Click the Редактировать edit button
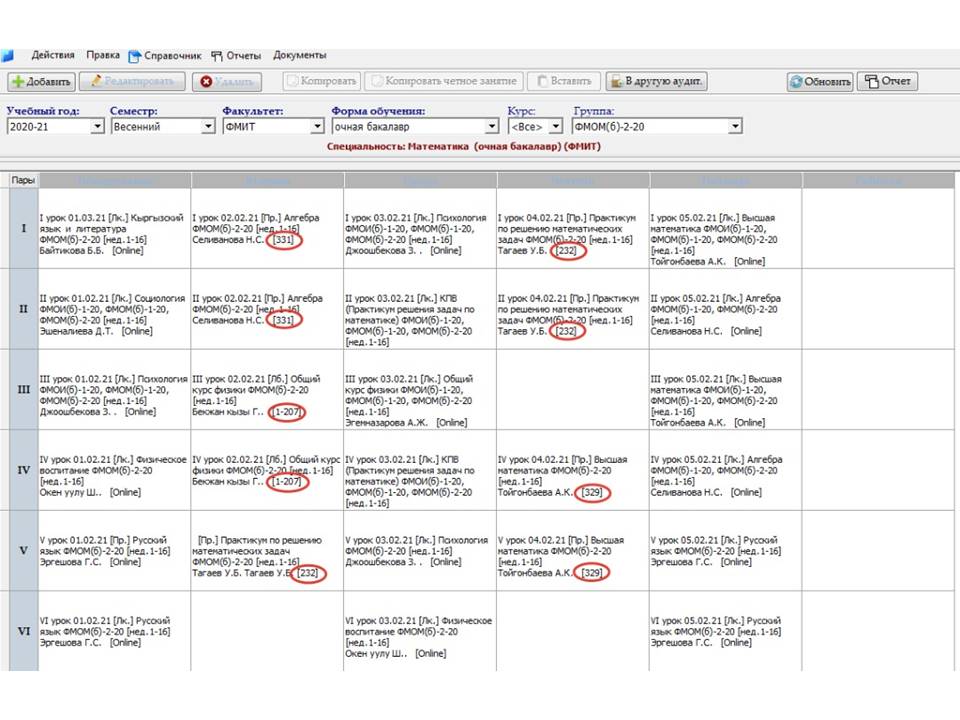Image resolution: width=960 pixels, height=720 pixels. pos(132,82)
